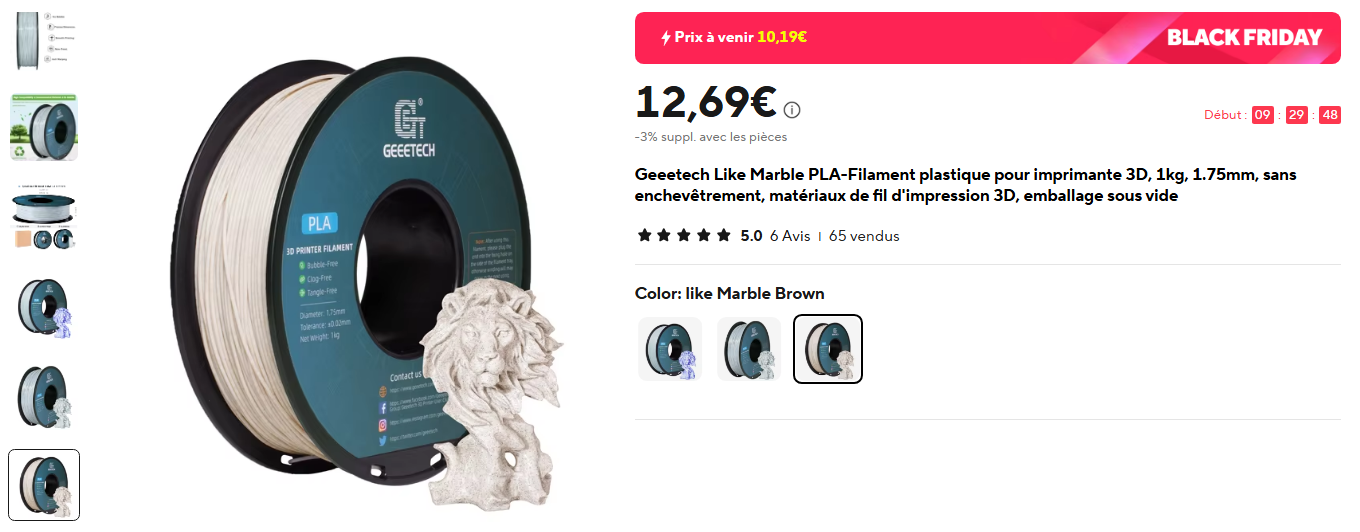Open the first spool features thumbnail
Viewport: 1360px width, 532px height.
pyautogui.click(x=44, y=40)
